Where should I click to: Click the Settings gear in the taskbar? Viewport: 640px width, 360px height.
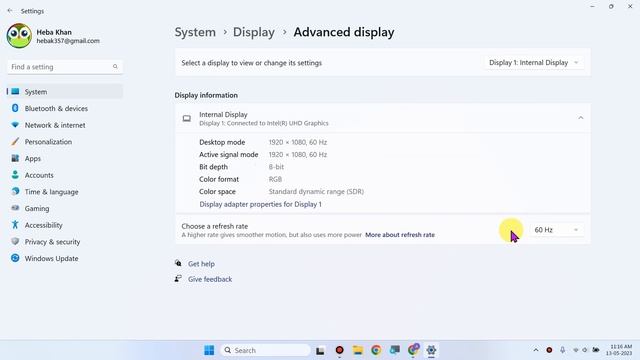(431, 350)
